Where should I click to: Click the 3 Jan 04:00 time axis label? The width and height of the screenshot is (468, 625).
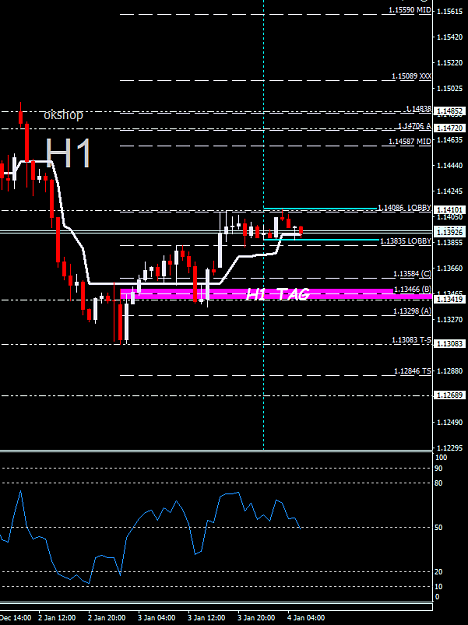157,618
